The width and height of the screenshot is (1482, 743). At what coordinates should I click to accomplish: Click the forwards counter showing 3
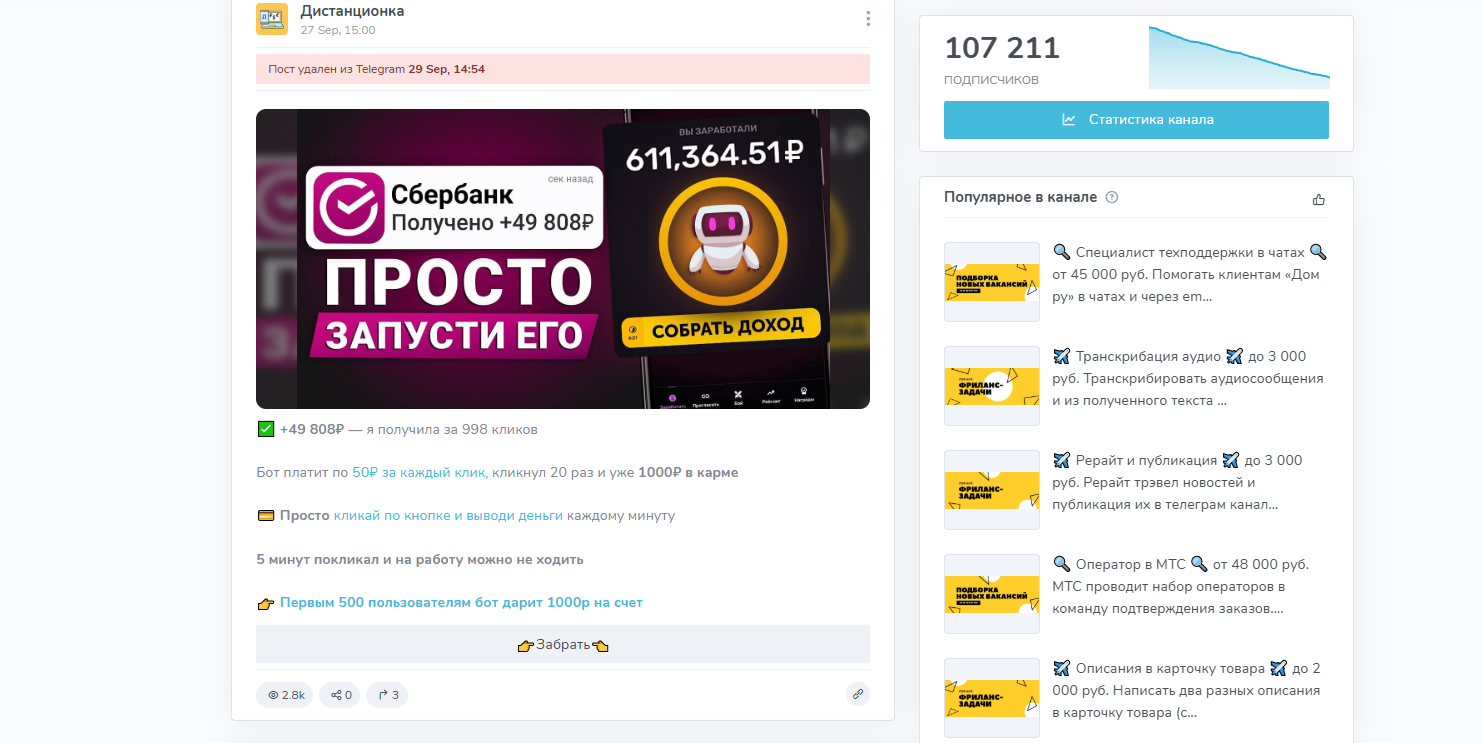coord(387,695)
